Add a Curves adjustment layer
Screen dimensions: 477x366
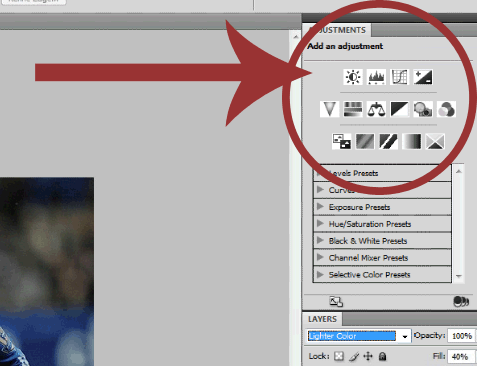pyautogui.click(x=400, y=77)
